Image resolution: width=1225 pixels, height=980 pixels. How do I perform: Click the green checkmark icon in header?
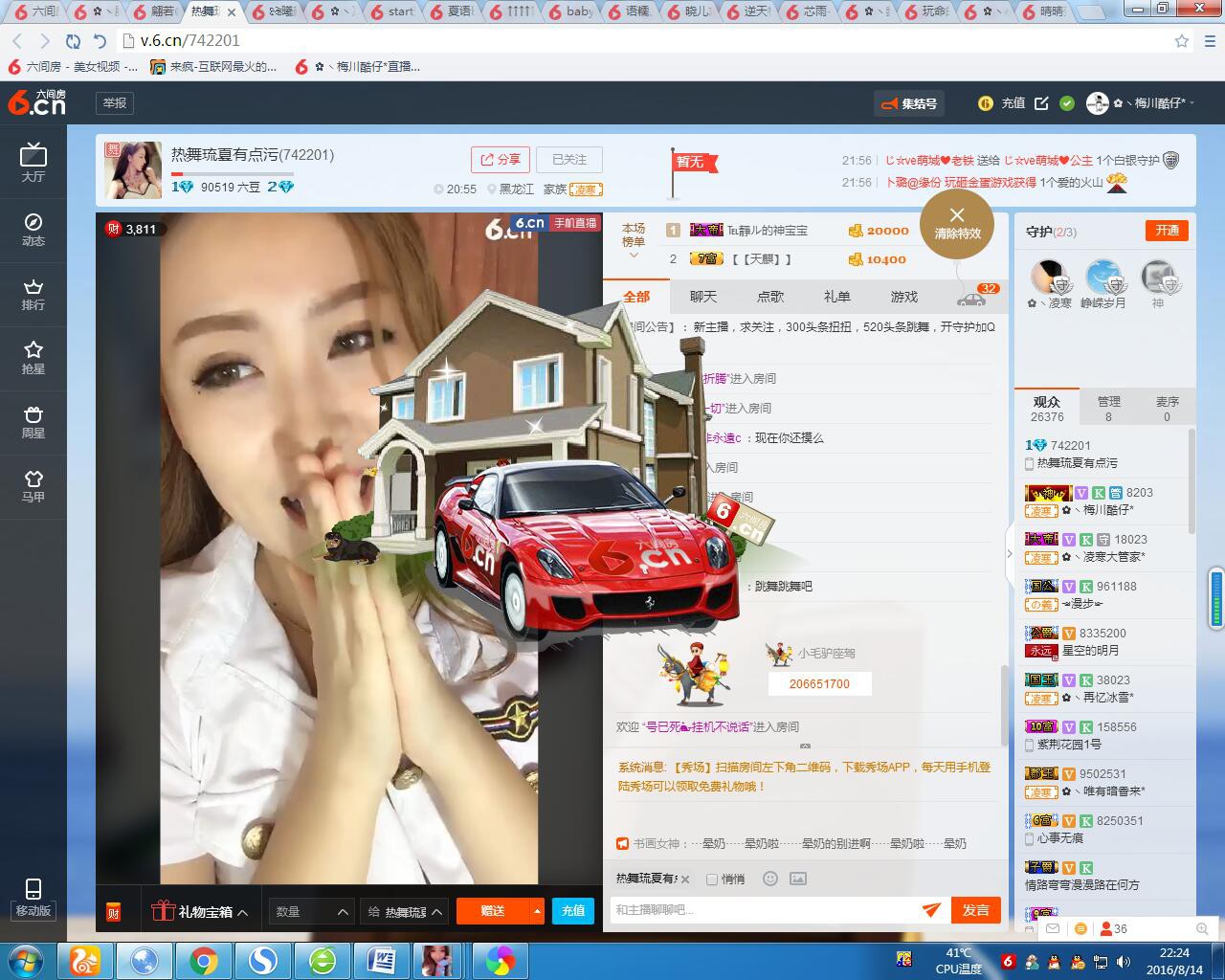(x=1067, y=103)
